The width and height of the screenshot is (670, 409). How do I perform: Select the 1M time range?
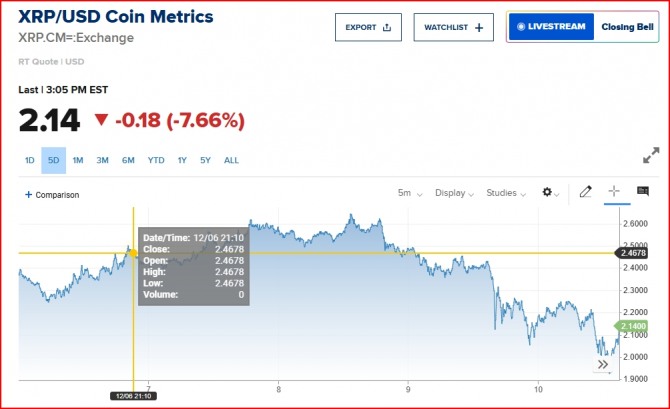click(x=77, y=160)
